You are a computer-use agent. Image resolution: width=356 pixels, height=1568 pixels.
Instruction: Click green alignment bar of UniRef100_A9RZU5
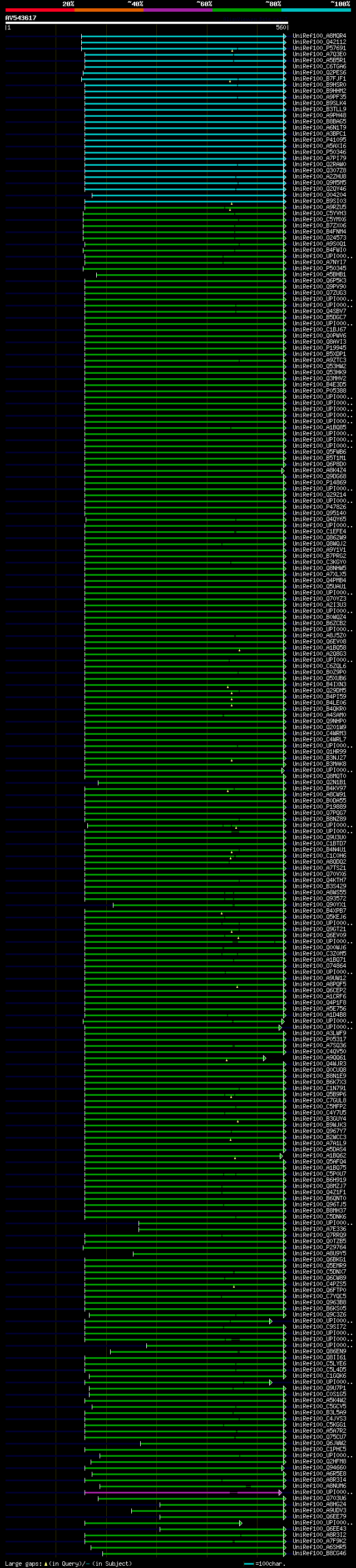point(185,207)
